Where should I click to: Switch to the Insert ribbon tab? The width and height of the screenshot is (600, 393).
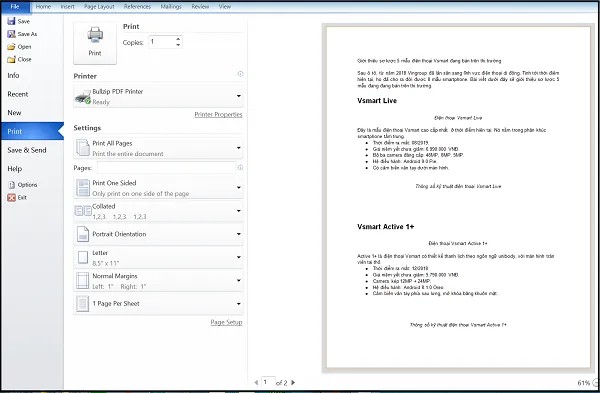click(x=67, y=7)
